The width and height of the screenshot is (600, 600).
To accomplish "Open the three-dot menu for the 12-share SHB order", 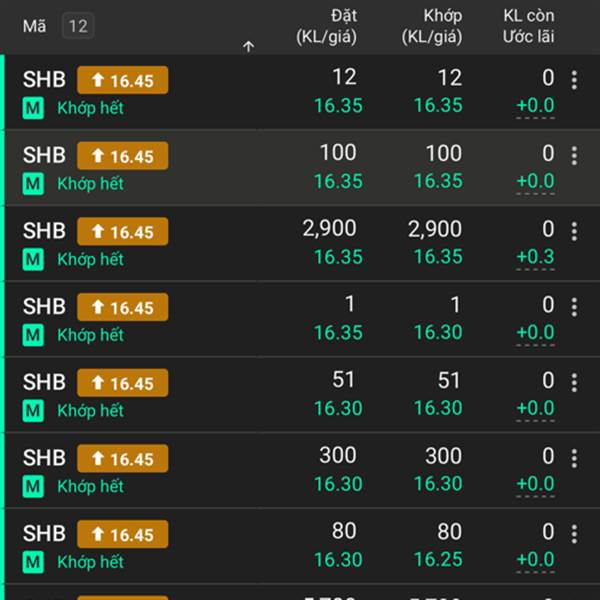I will click(x=574, y=80).
